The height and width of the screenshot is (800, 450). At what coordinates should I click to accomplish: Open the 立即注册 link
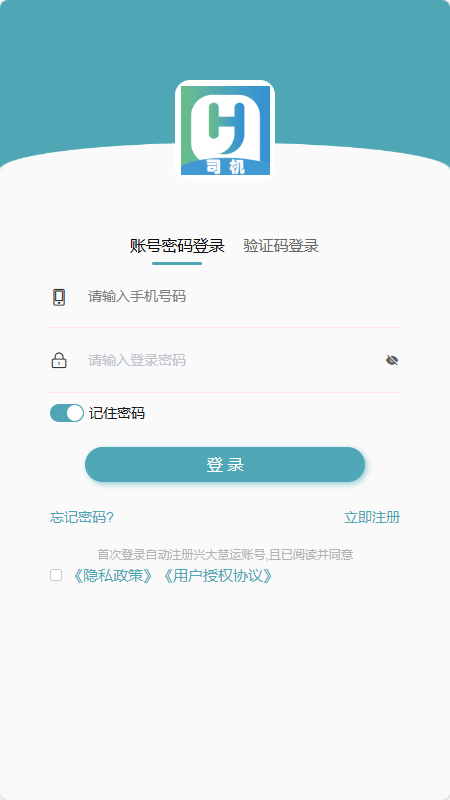[372, 518]
